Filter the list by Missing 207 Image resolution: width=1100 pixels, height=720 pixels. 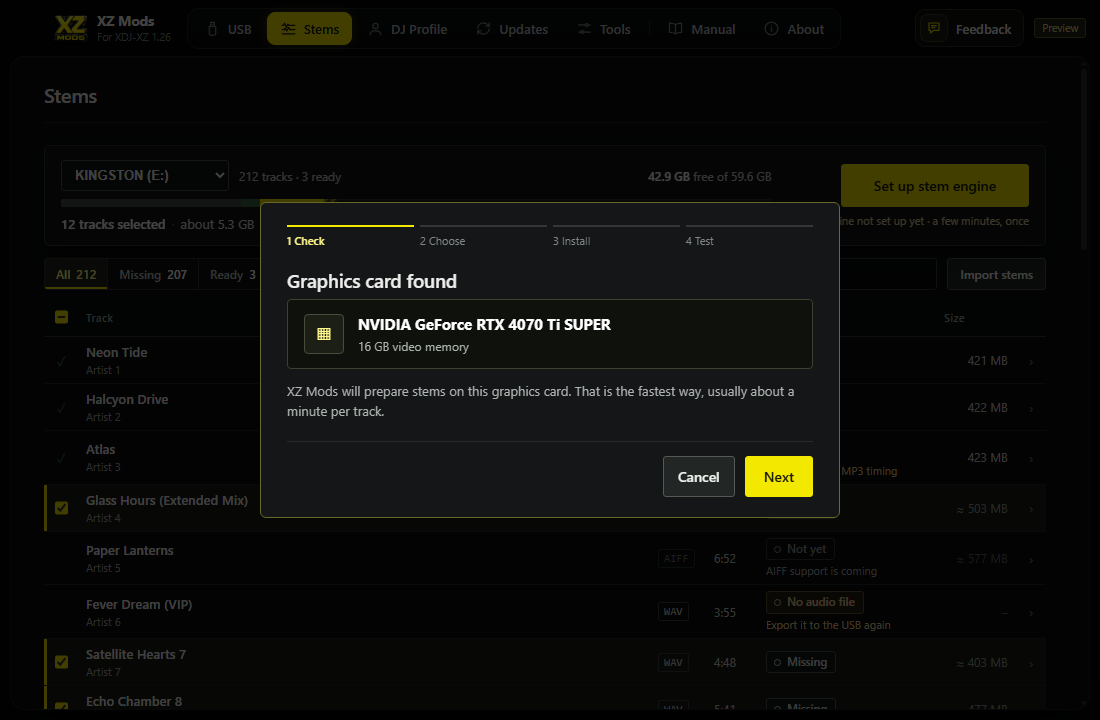(x=153, y=274)
